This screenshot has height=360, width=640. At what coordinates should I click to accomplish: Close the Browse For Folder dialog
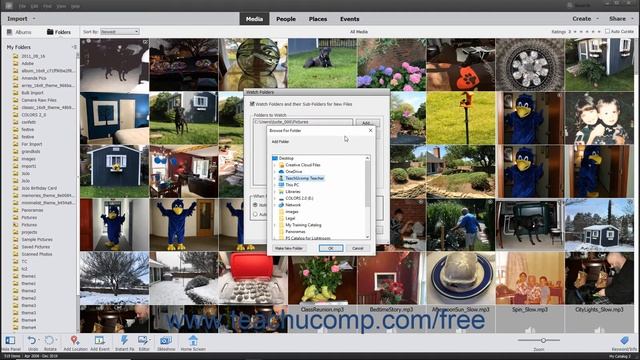tap(370, 131)
